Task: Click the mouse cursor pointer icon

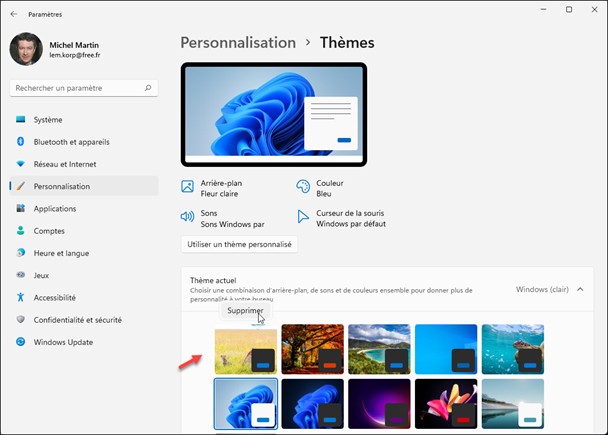Action: tap(303, 216)
